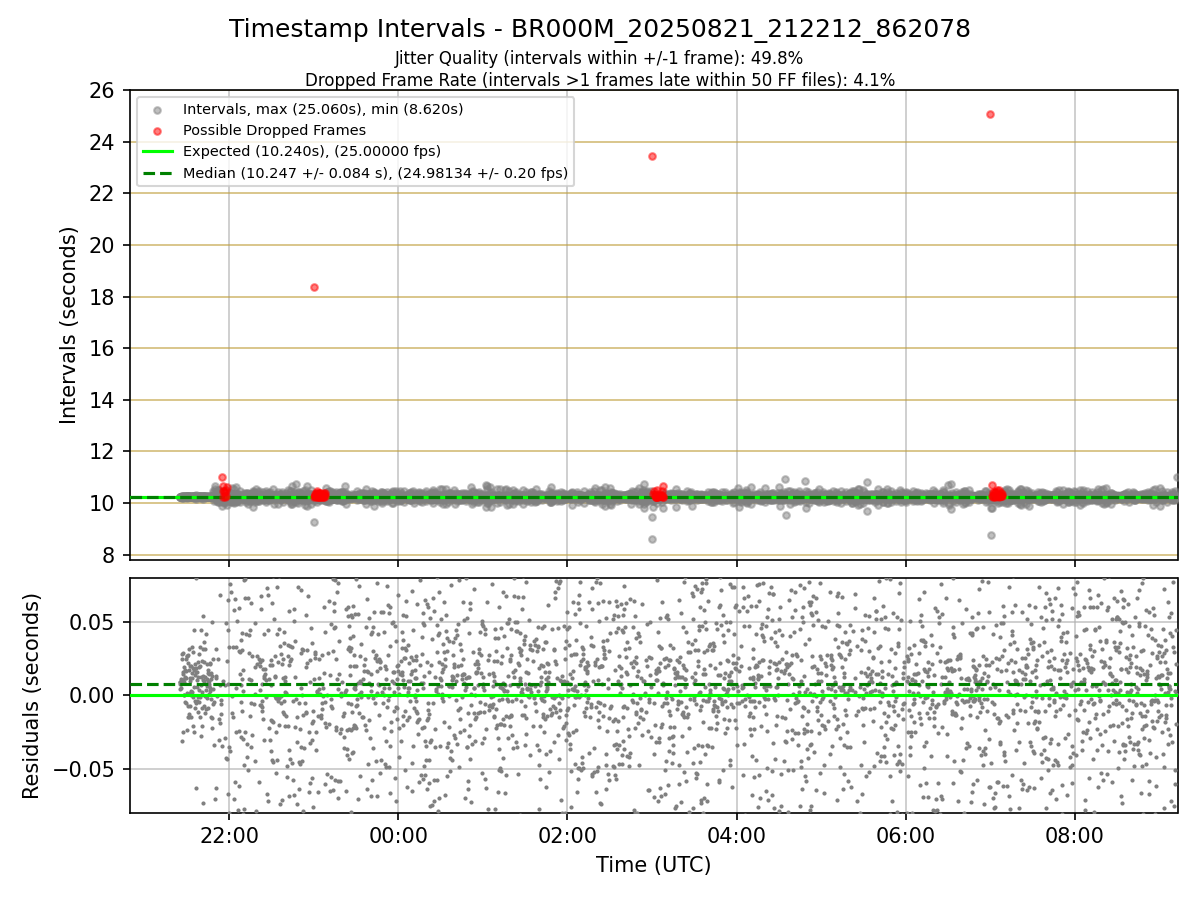Click the plot title 'Timestamp Intervals - BR000M_20250821_212212_862078'
Viewport: 1200px width, 900px height.
click(600, 29)
